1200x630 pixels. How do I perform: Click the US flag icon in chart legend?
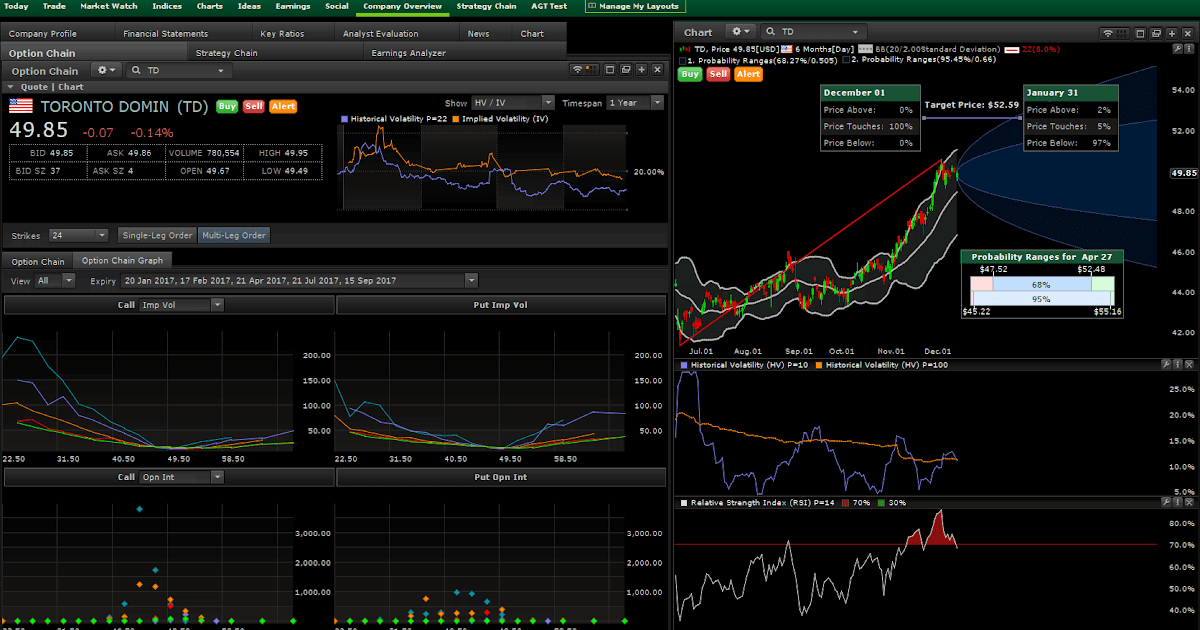[x=787, y=48]
